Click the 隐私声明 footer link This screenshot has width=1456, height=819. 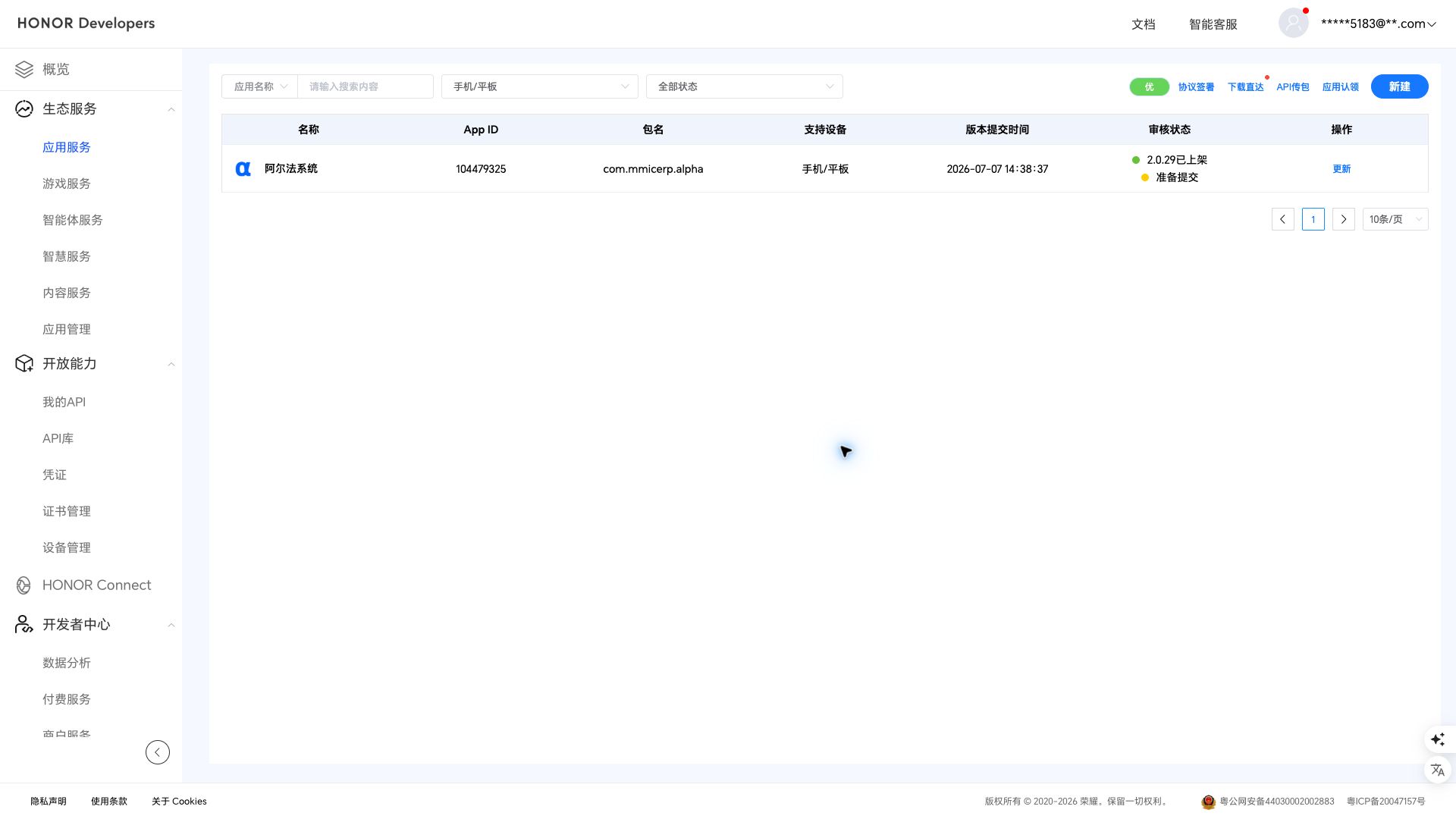(x=49, y=801)
